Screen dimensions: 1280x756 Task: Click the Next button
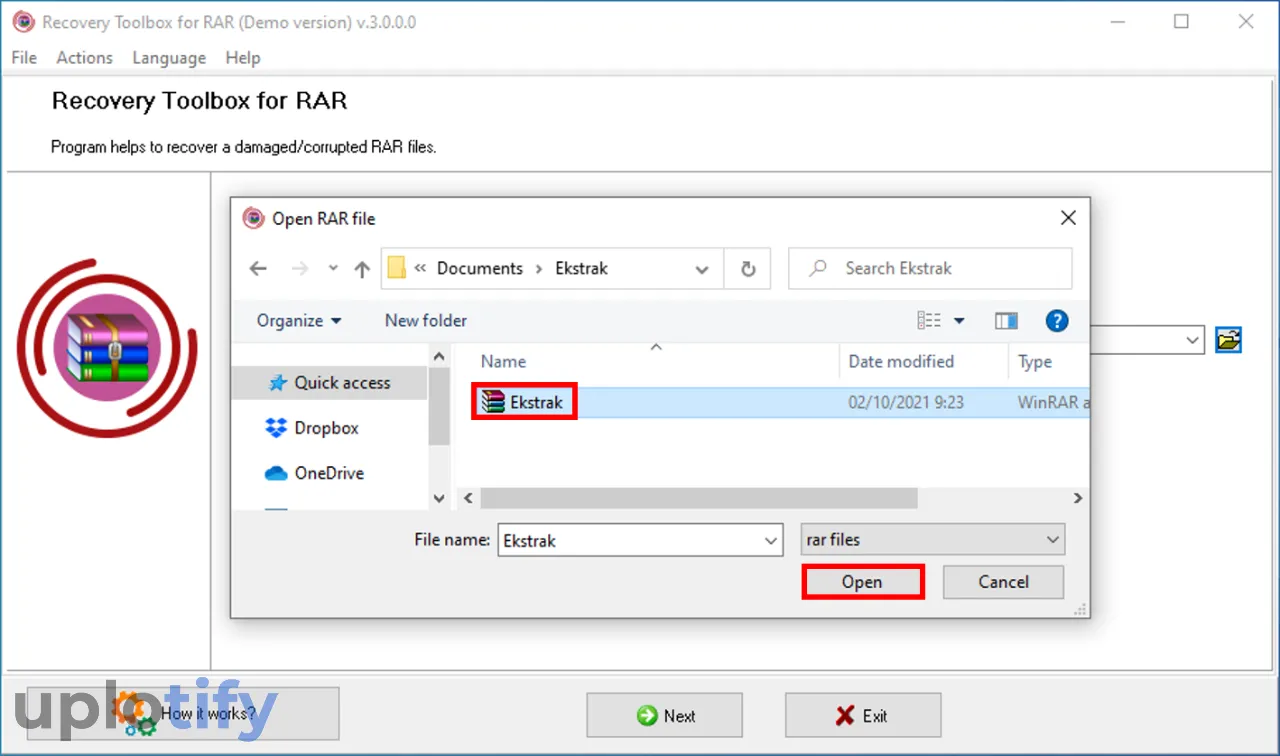(664, 715)
